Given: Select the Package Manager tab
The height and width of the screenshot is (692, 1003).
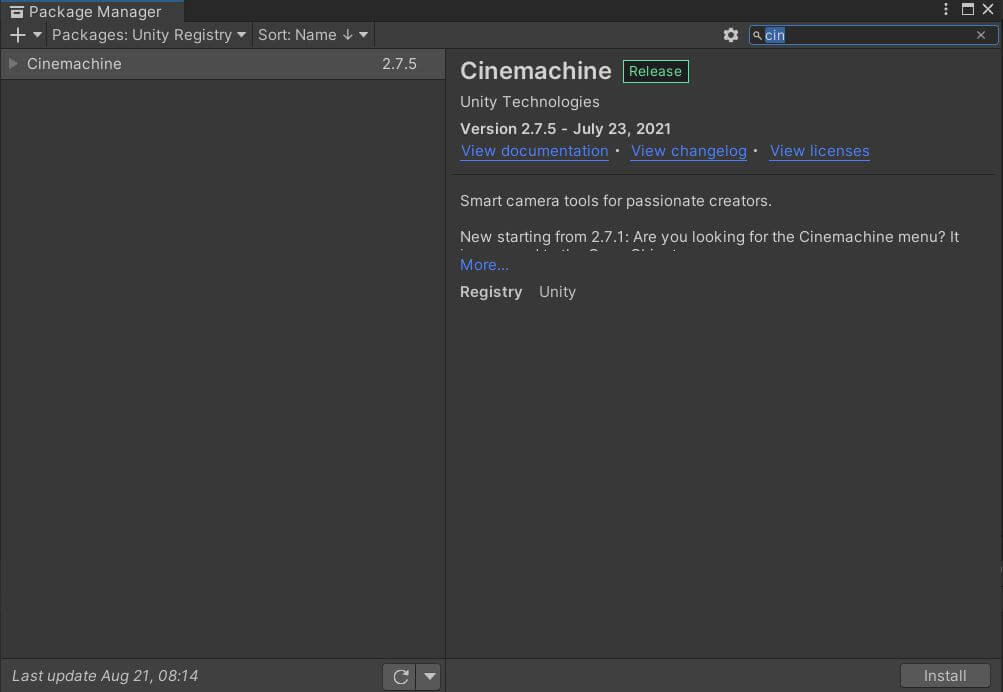Looking at the screenshot, I should 92,12.
